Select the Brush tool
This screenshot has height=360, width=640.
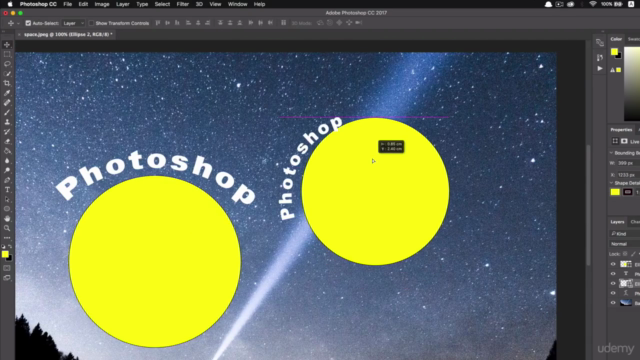pos(7,112)
